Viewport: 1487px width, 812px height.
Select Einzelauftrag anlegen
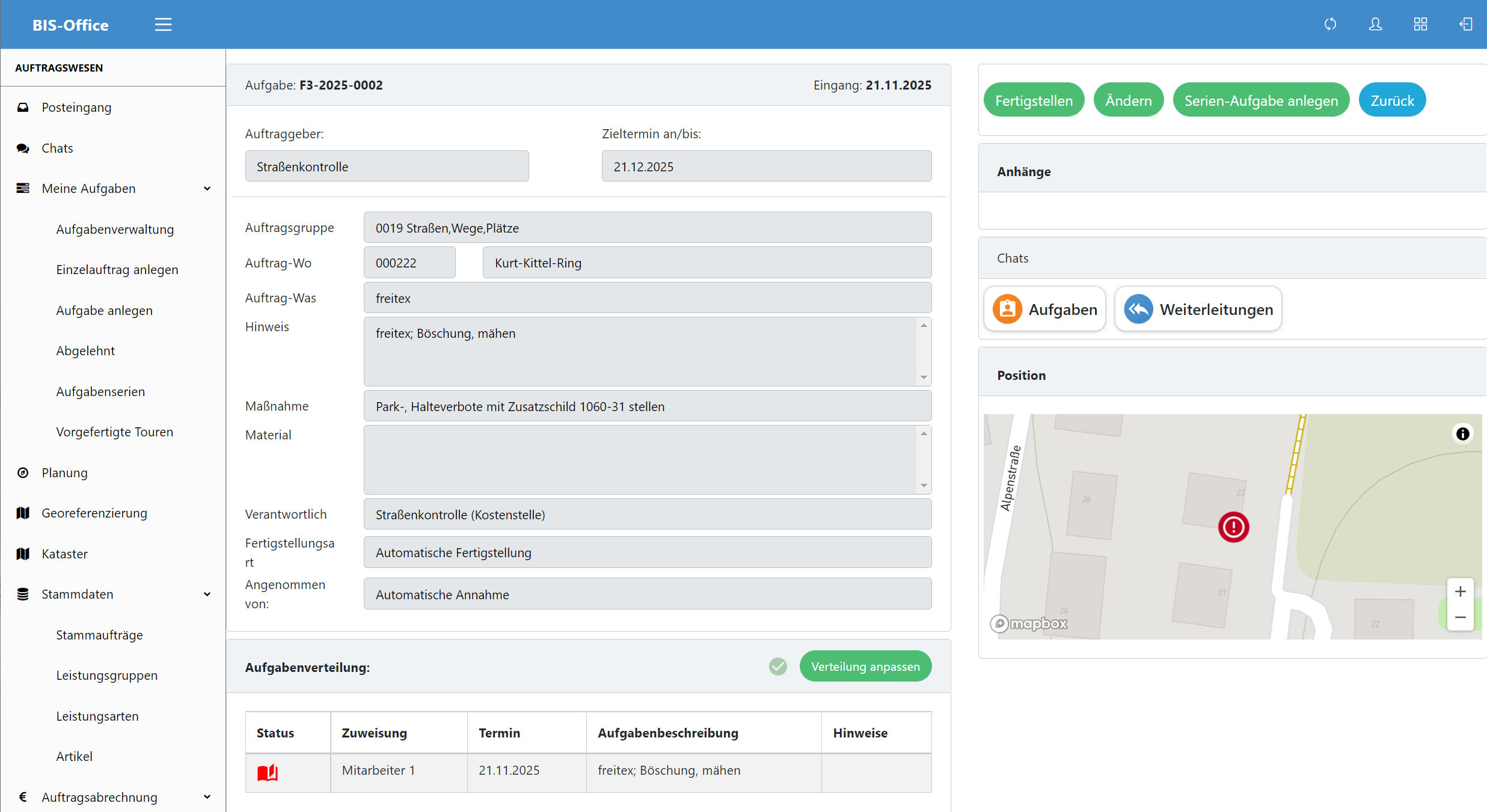point(117,270)
